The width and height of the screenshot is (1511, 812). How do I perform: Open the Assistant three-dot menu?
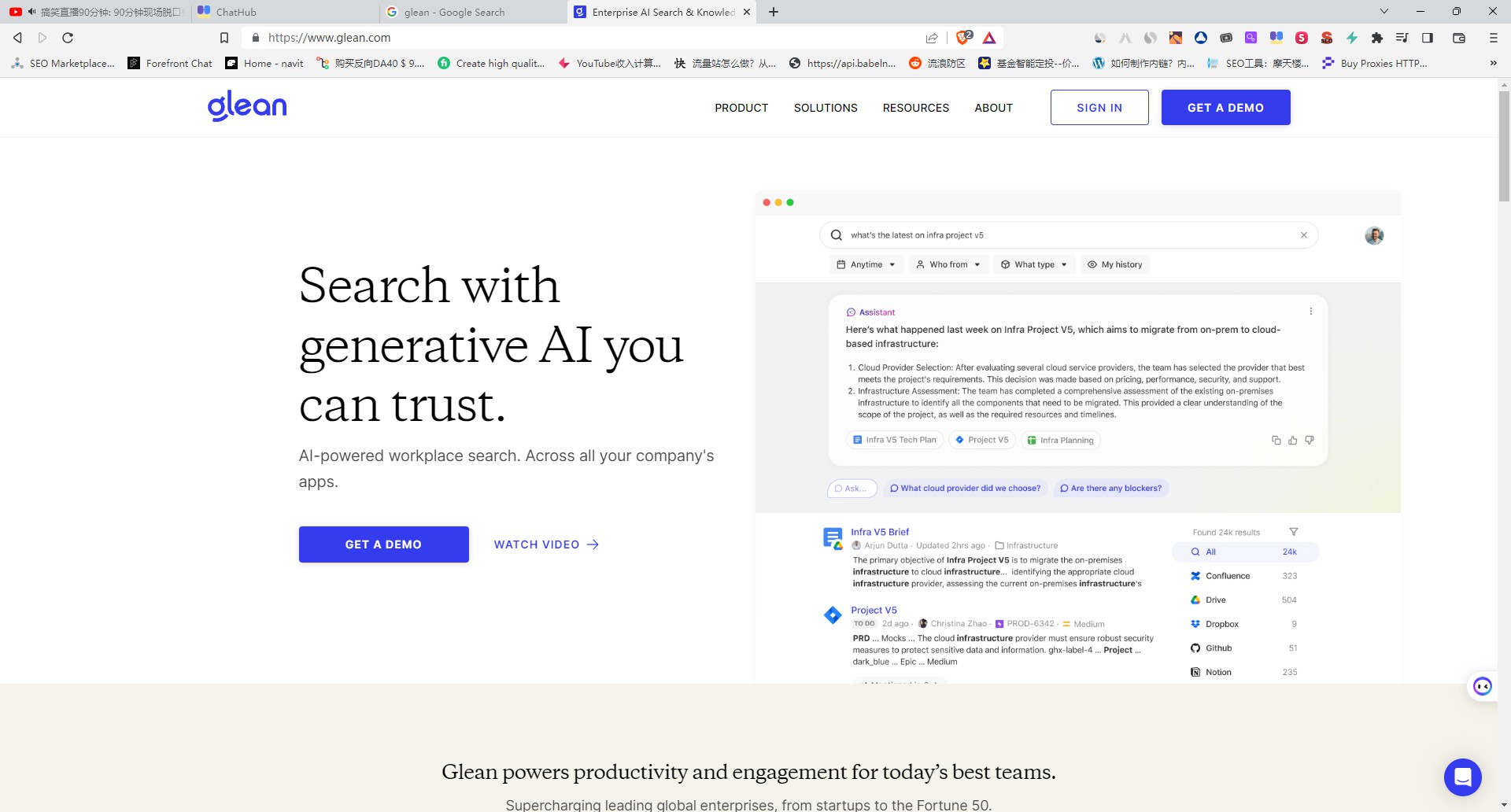[1310, 312]
